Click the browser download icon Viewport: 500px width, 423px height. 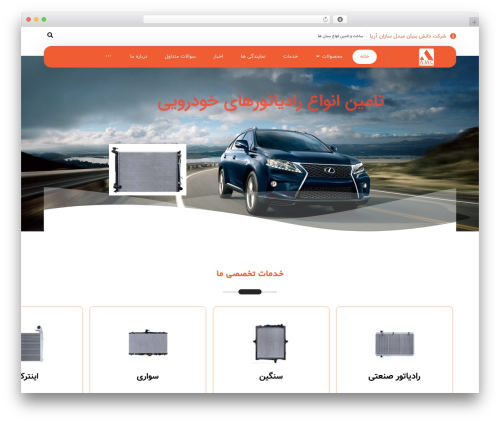tap(340, 20)
